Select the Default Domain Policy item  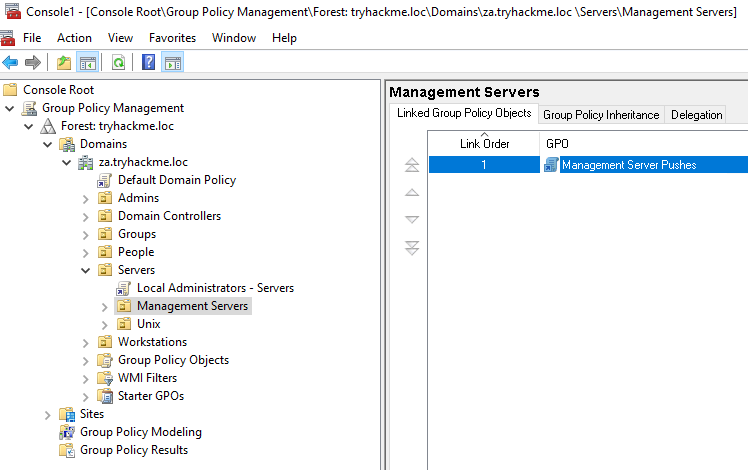click(176, 180)
